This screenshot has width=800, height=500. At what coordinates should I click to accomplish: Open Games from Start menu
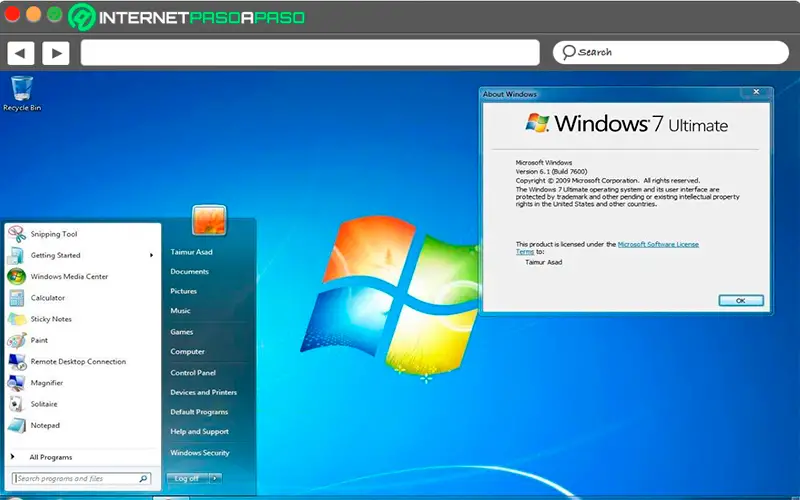[x=182, y=332]
